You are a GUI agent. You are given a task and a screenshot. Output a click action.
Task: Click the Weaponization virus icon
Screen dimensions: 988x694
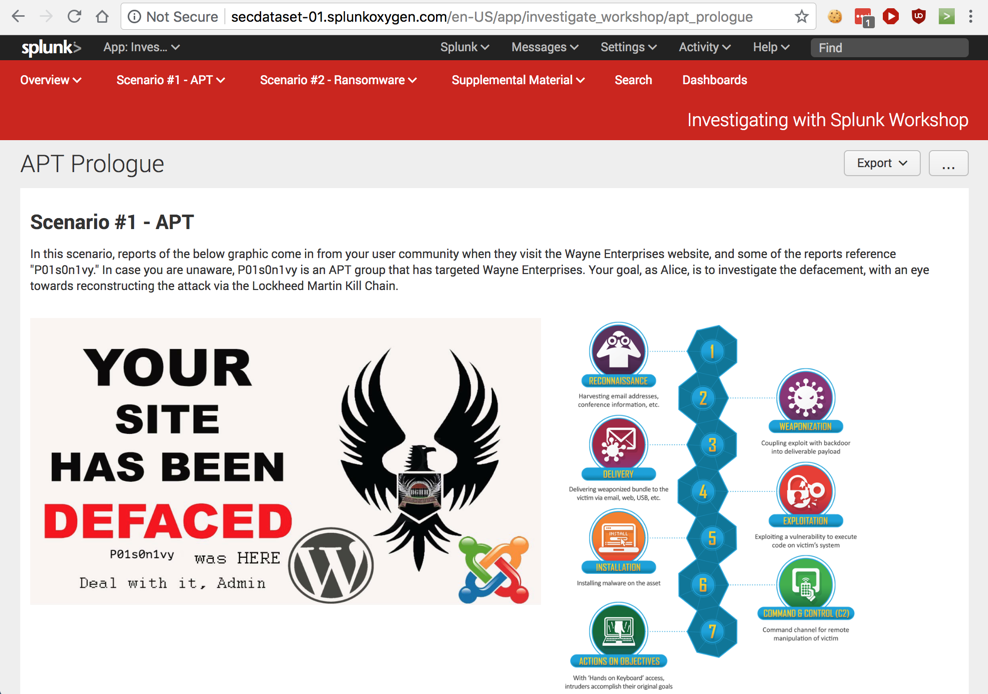806,396
